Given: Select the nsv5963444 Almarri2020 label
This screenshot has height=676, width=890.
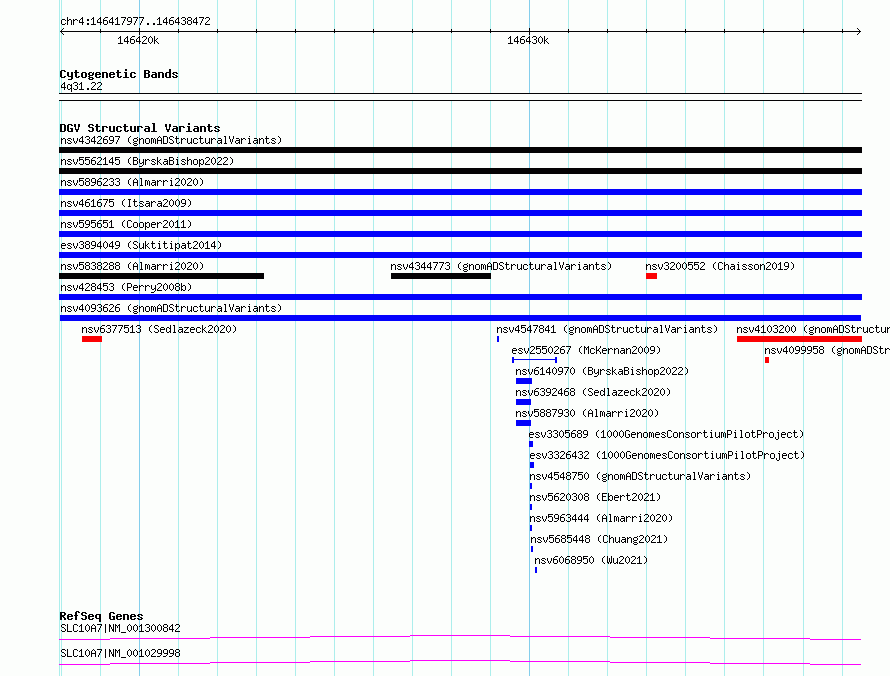Looking at the screenshot, I should pyautogui.click(x=601, y=518).
